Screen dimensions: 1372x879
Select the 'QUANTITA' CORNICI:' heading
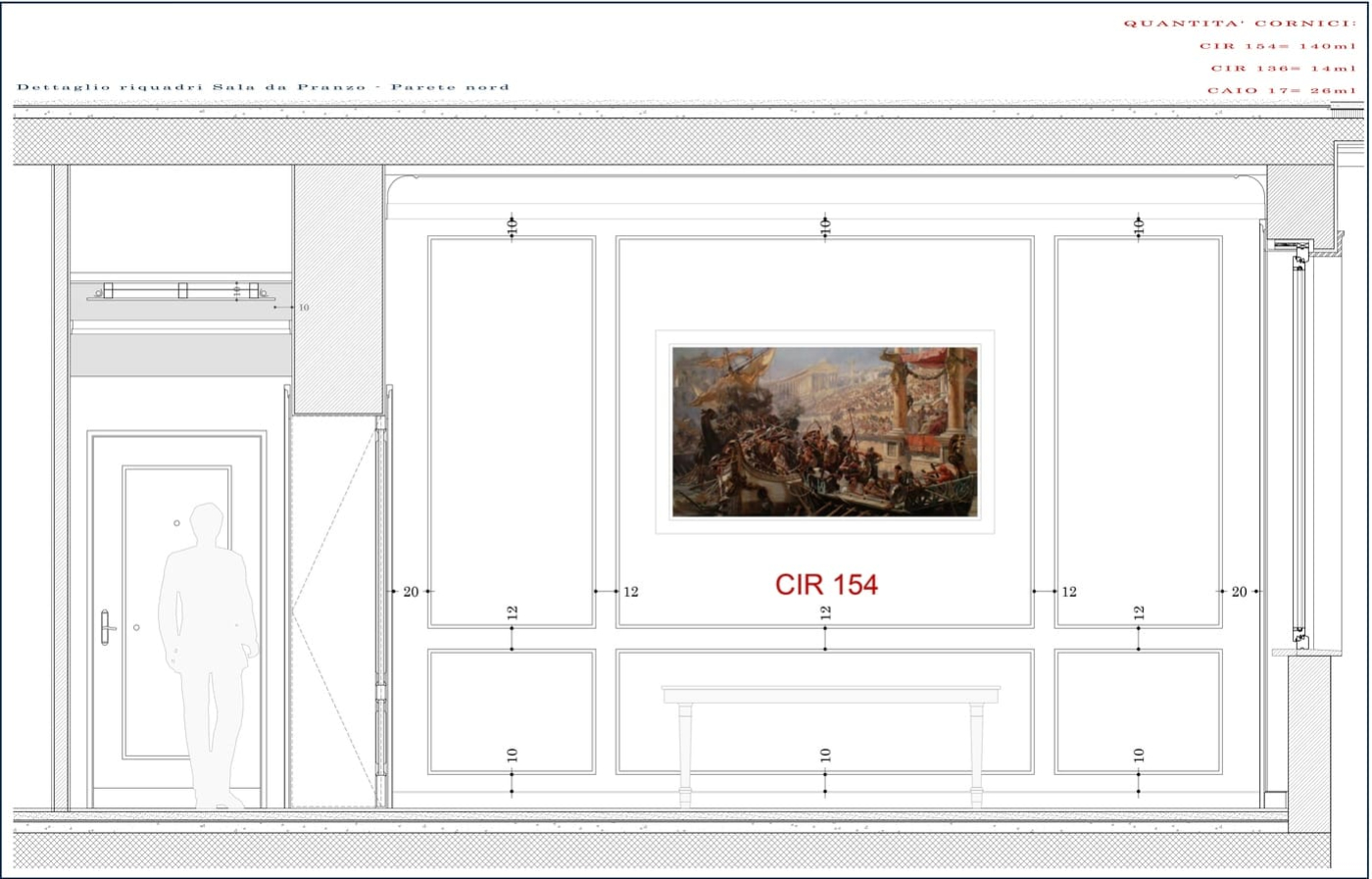click(x=1240, y=24)
